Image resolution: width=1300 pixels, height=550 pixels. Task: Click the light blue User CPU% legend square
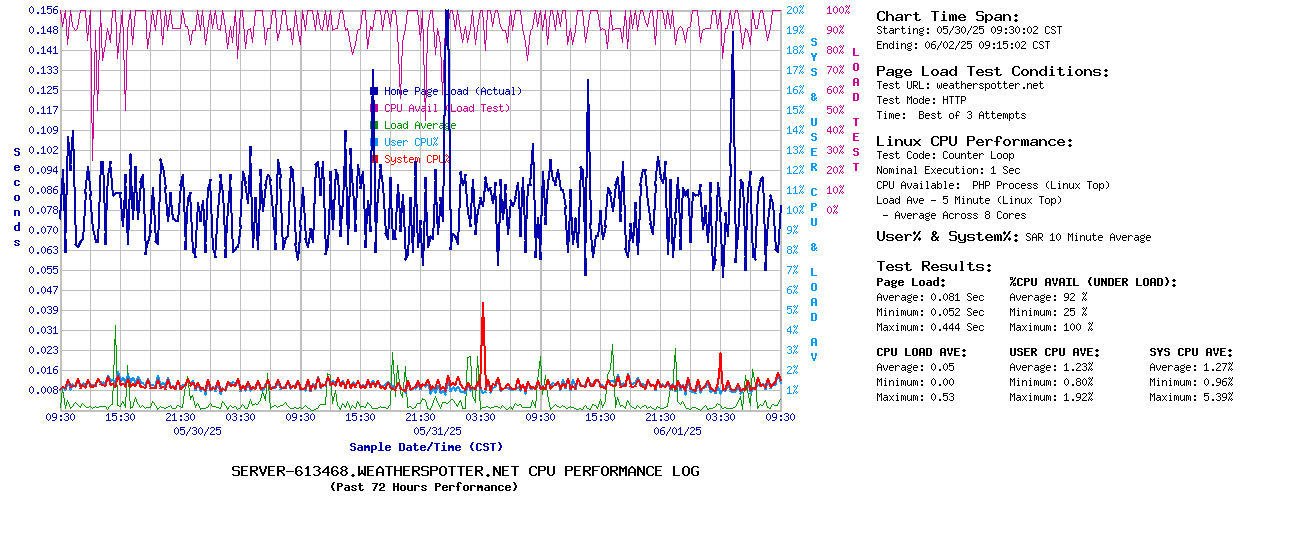tap(374, 142)
